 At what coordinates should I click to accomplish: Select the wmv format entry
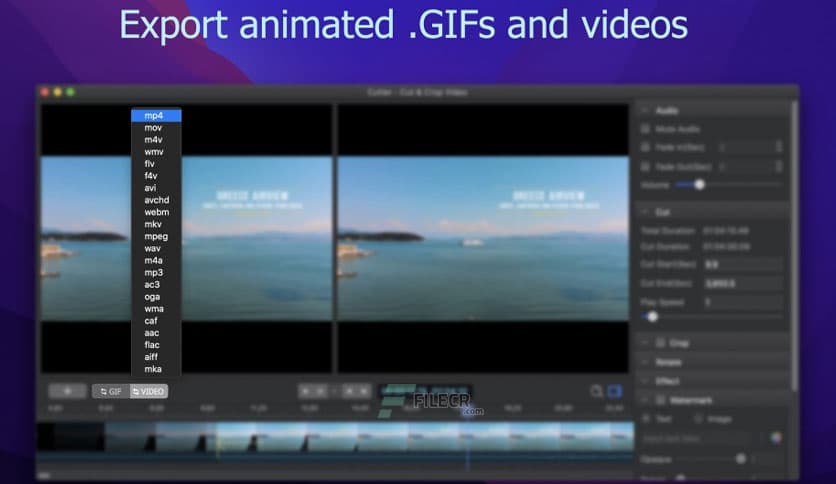point(156,152)
